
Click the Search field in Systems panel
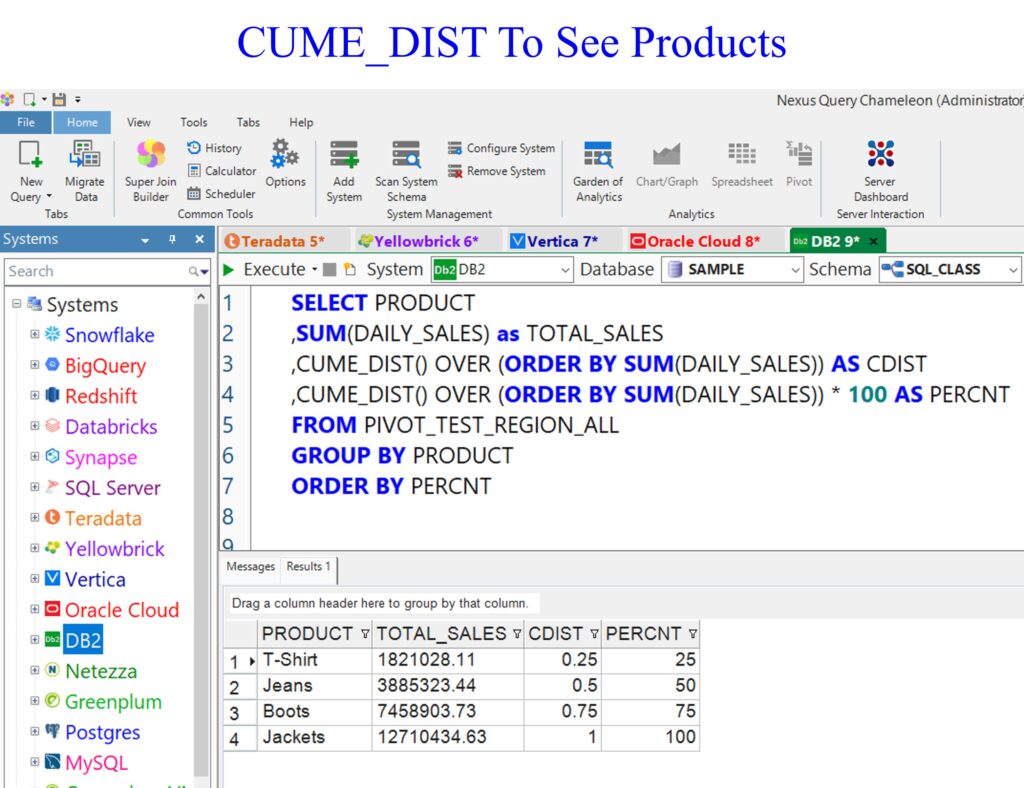pyautogui.click(x=95, y=271)
